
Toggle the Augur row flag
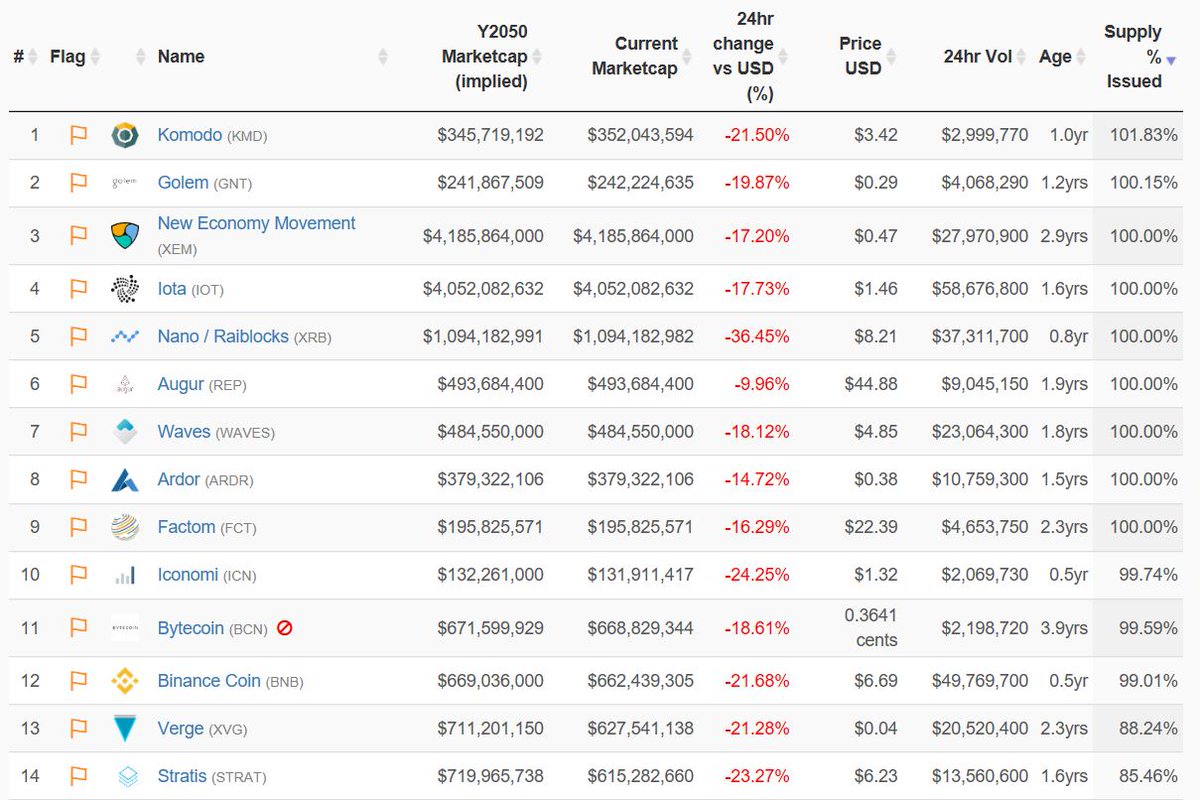click(x=78, y=384)
